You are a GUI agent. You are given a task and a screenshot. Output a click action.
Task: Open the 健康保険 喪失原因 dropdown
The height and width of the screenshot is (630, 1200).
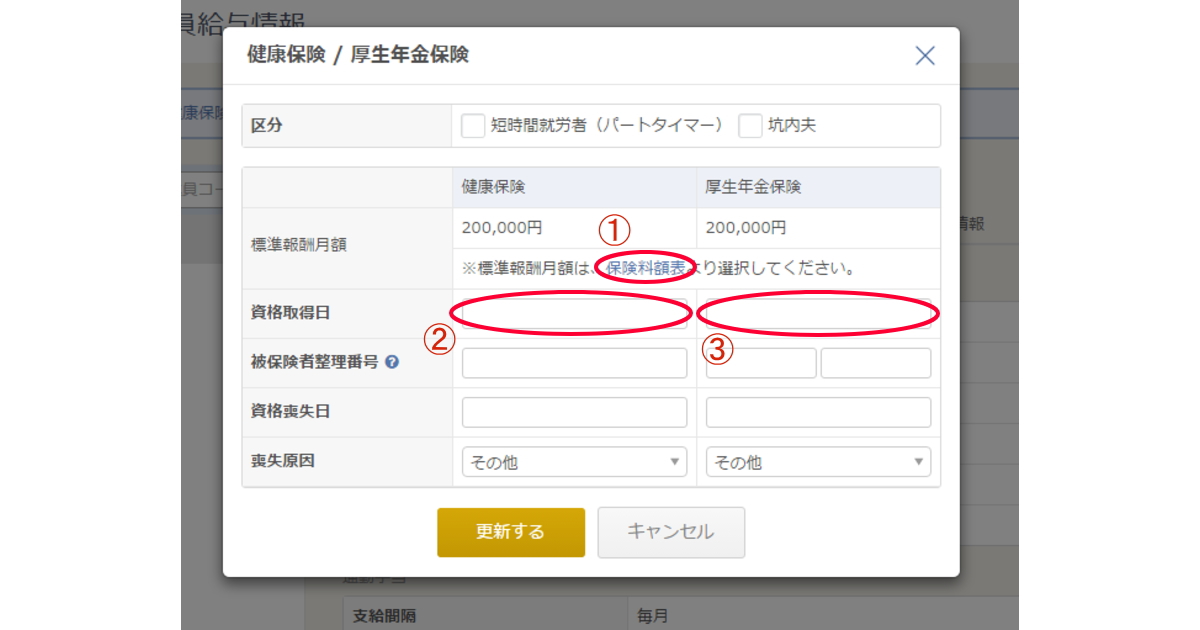575,462
